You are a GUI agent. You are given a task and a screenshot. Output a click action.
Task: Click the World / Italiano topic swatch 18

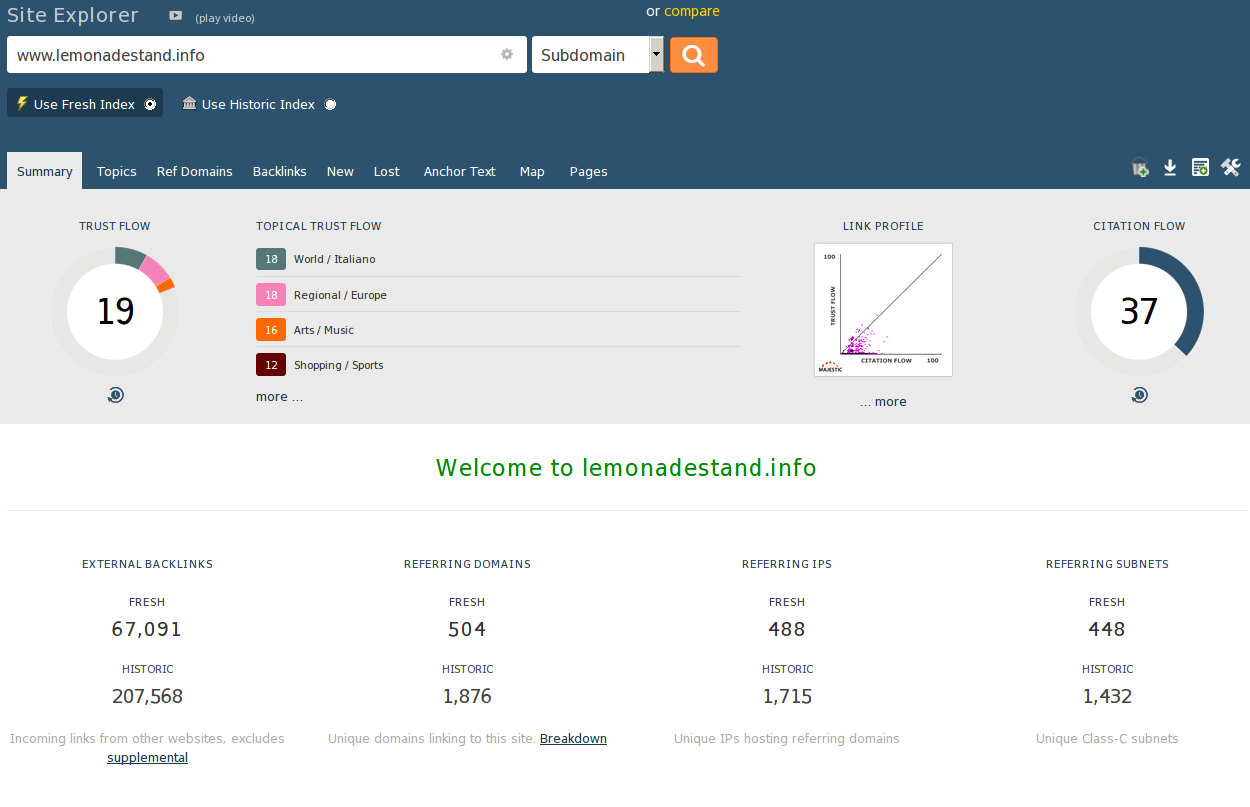click(x=271, y=259)
